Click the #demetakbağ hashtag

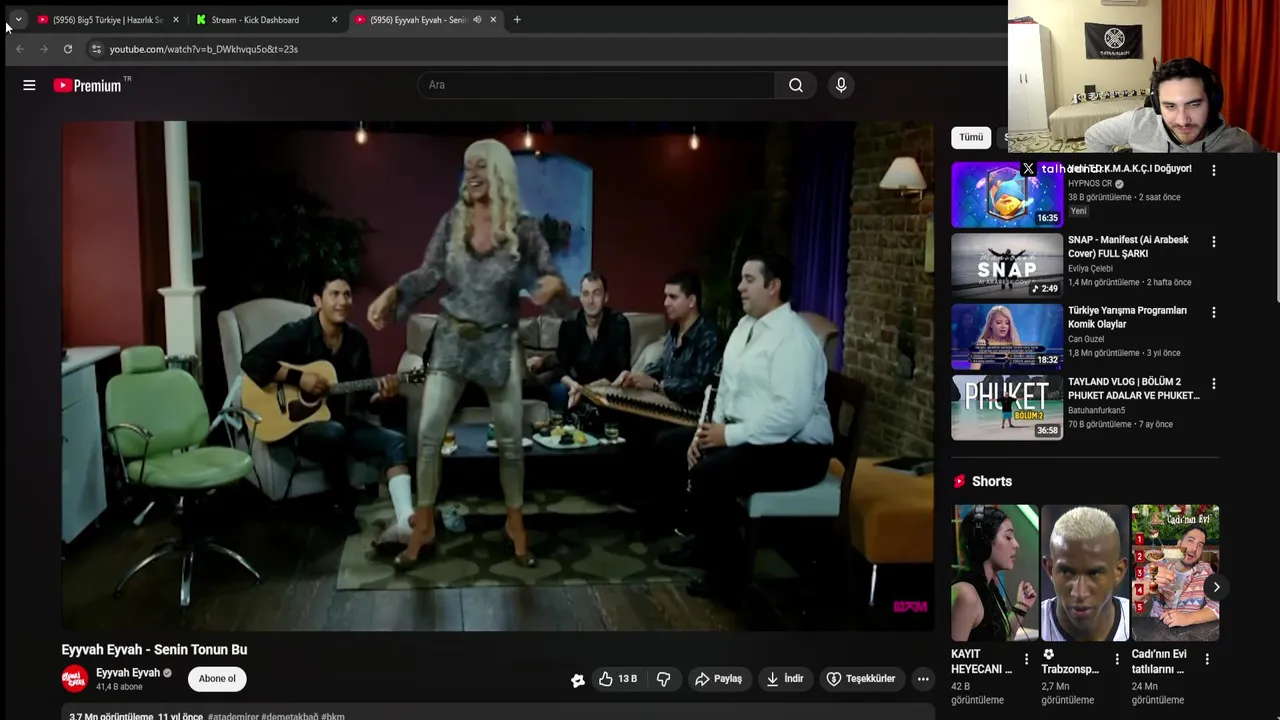click(290, 716)
